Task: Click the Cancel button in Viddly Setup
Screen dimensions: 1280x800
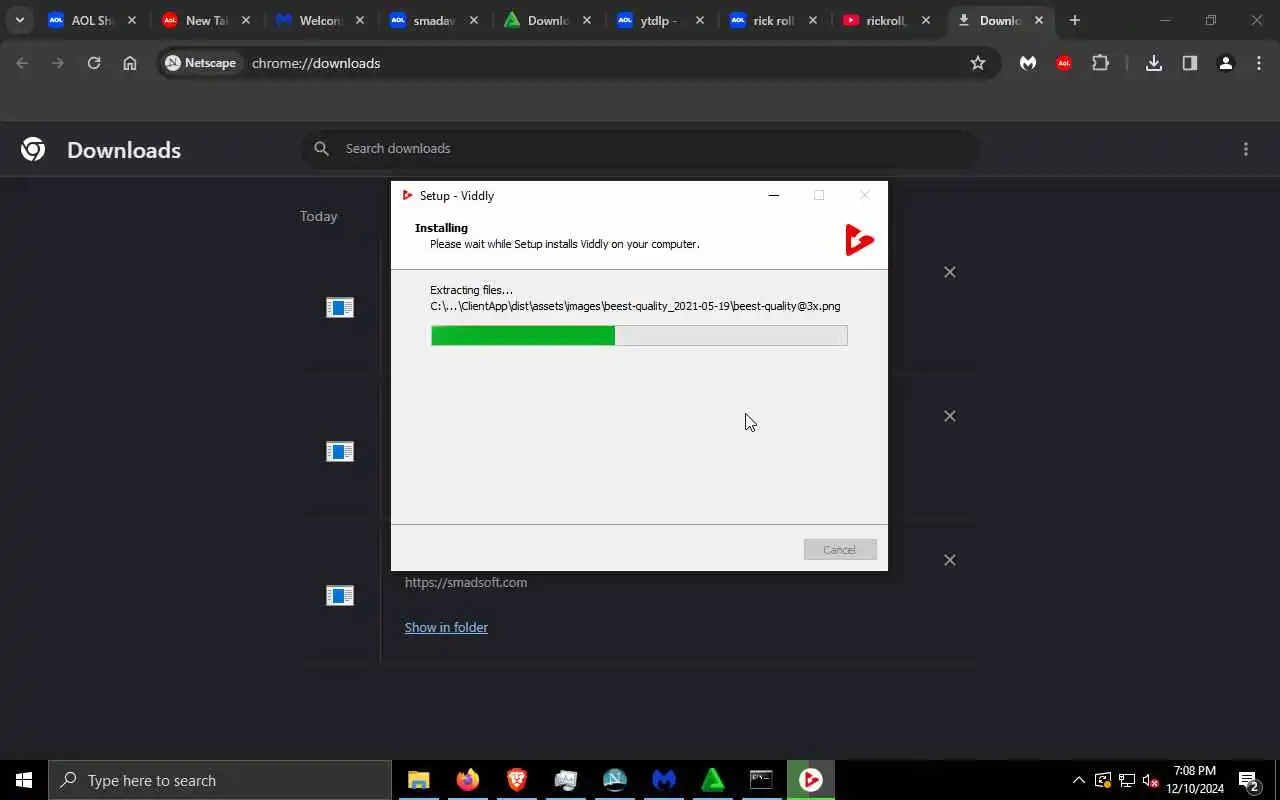Action: (x=840, y=549)
